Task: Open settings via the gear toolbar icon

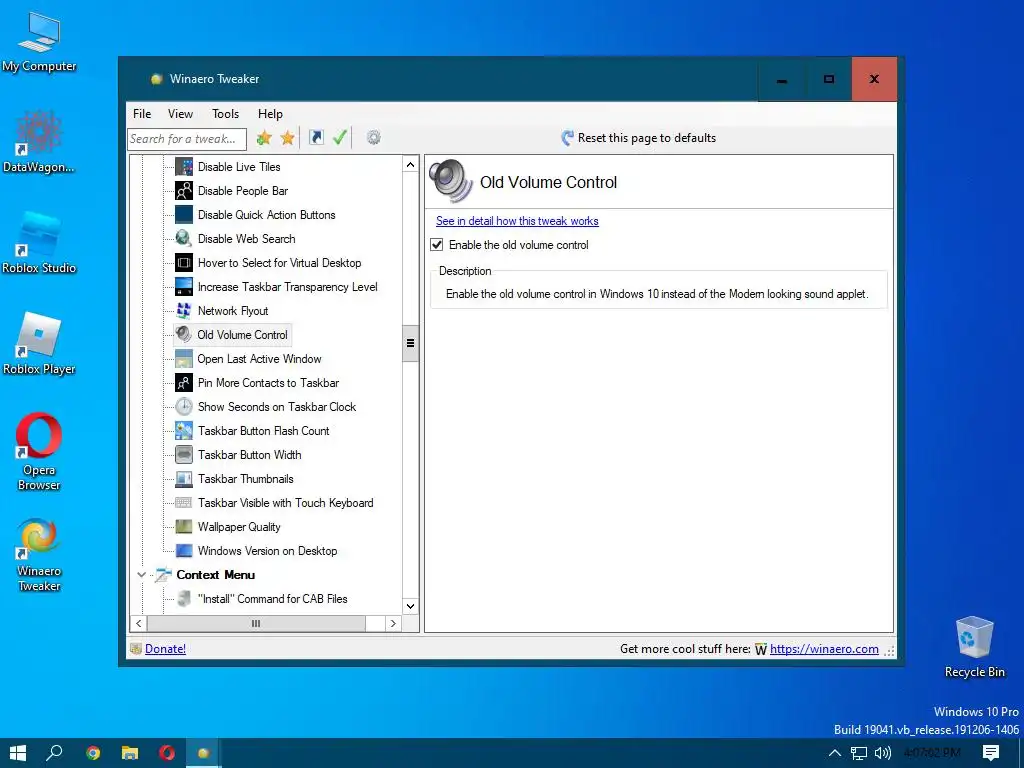Action: tap(374, 137)
